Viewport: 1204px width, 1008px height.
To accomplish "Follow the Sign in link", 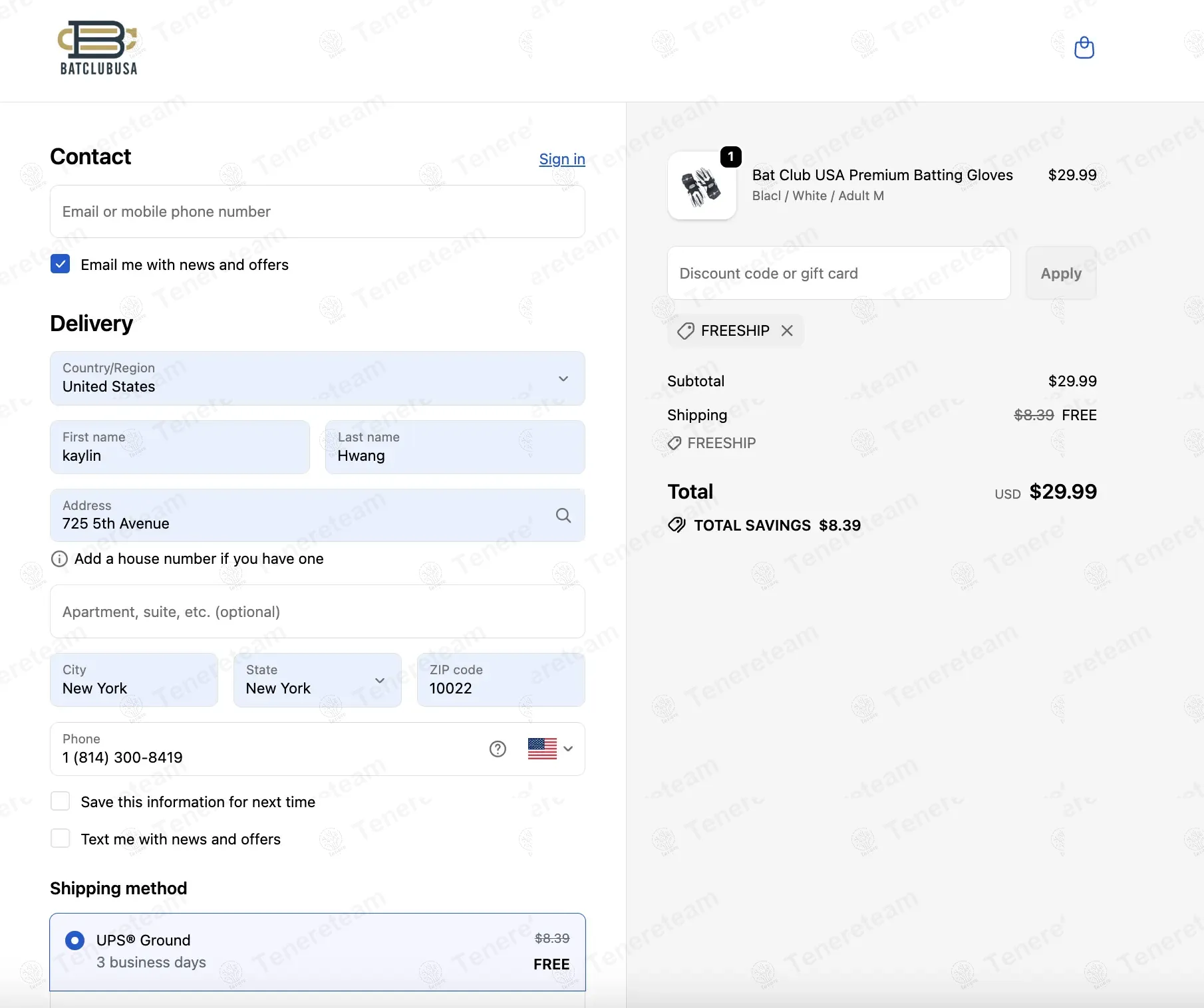I will [x=562, y=159].
